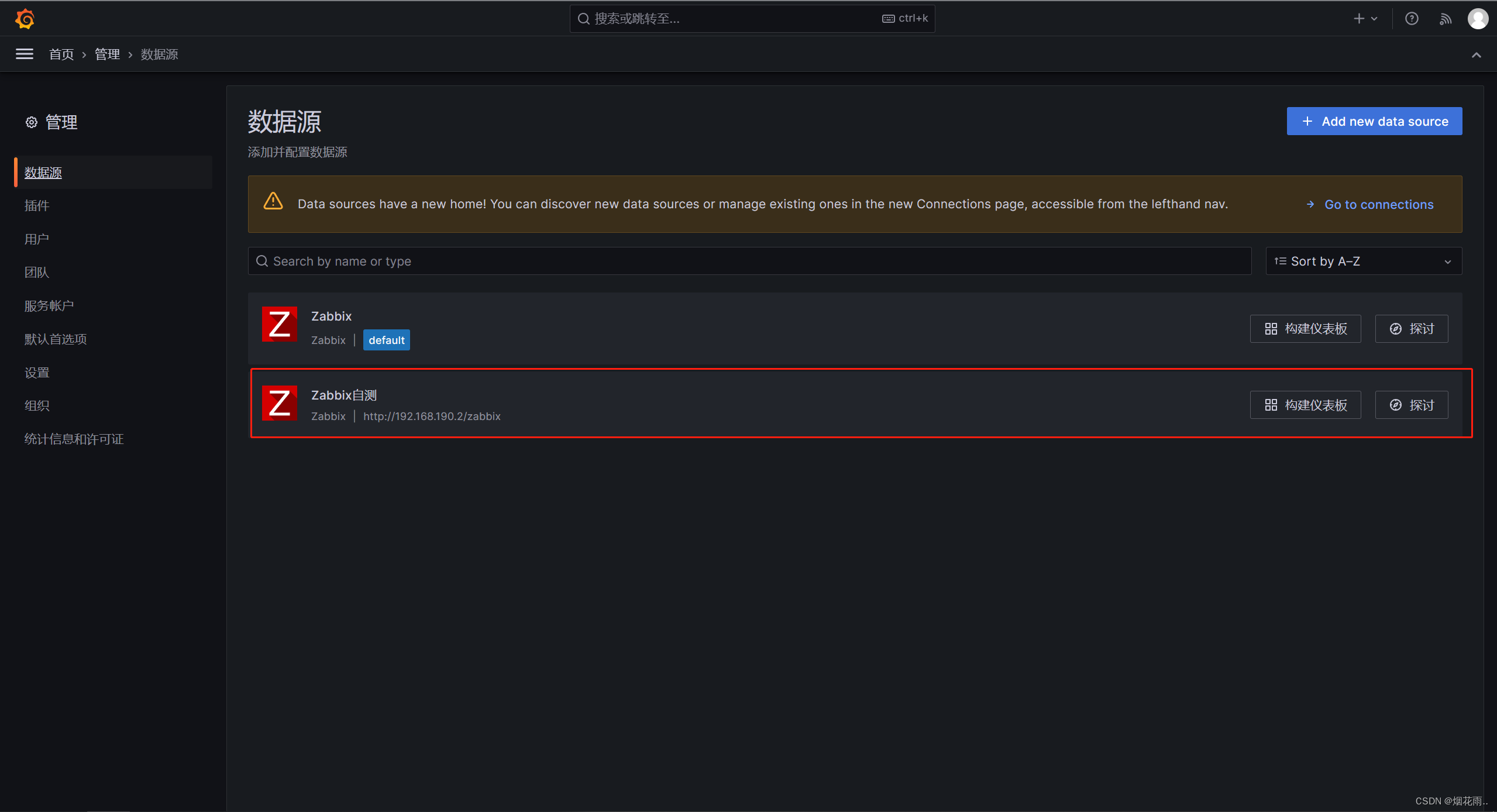Click the 数据源 breadcrumb text

click(159, 54)
